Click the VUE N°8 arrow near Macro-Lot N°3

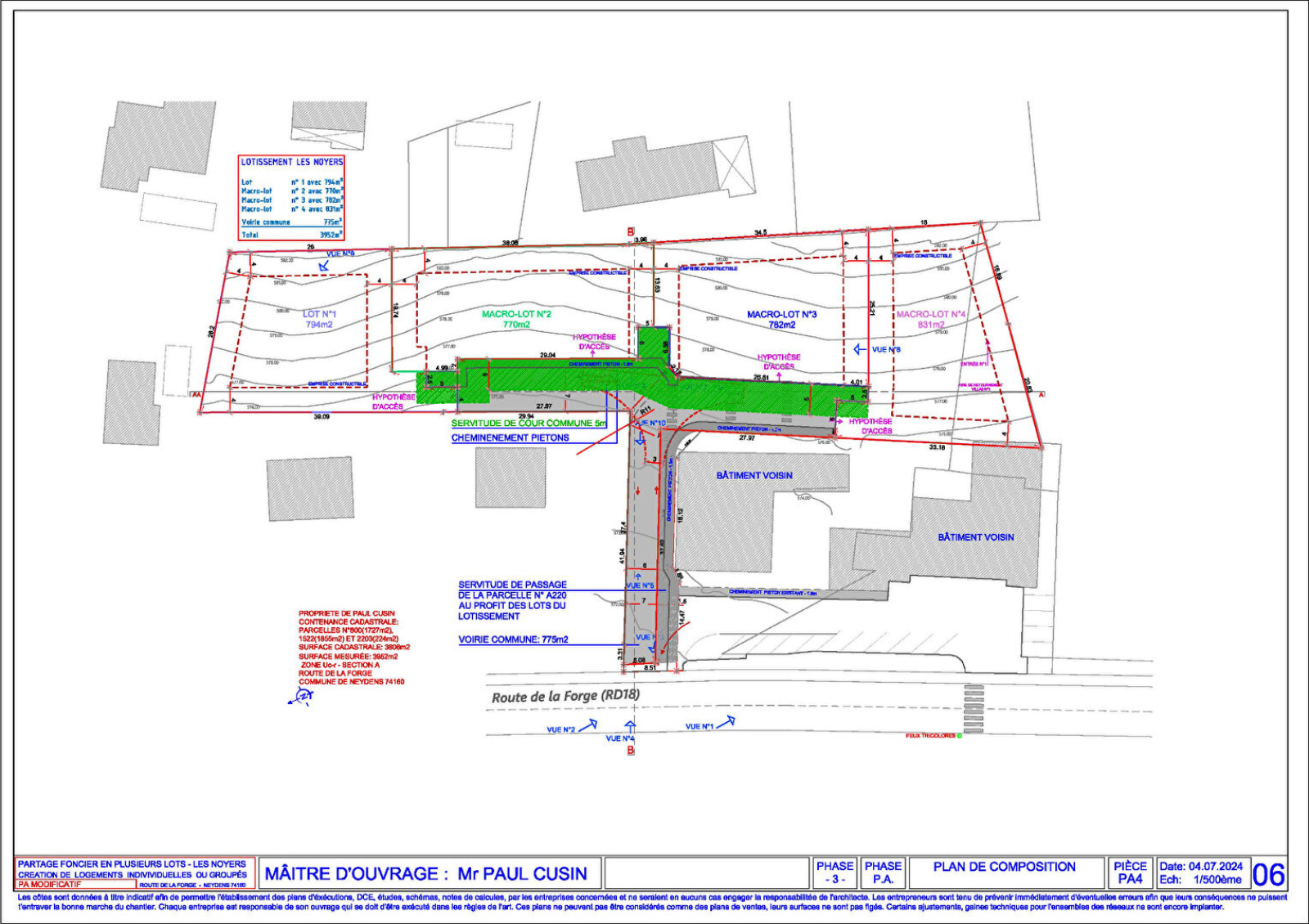857,350
